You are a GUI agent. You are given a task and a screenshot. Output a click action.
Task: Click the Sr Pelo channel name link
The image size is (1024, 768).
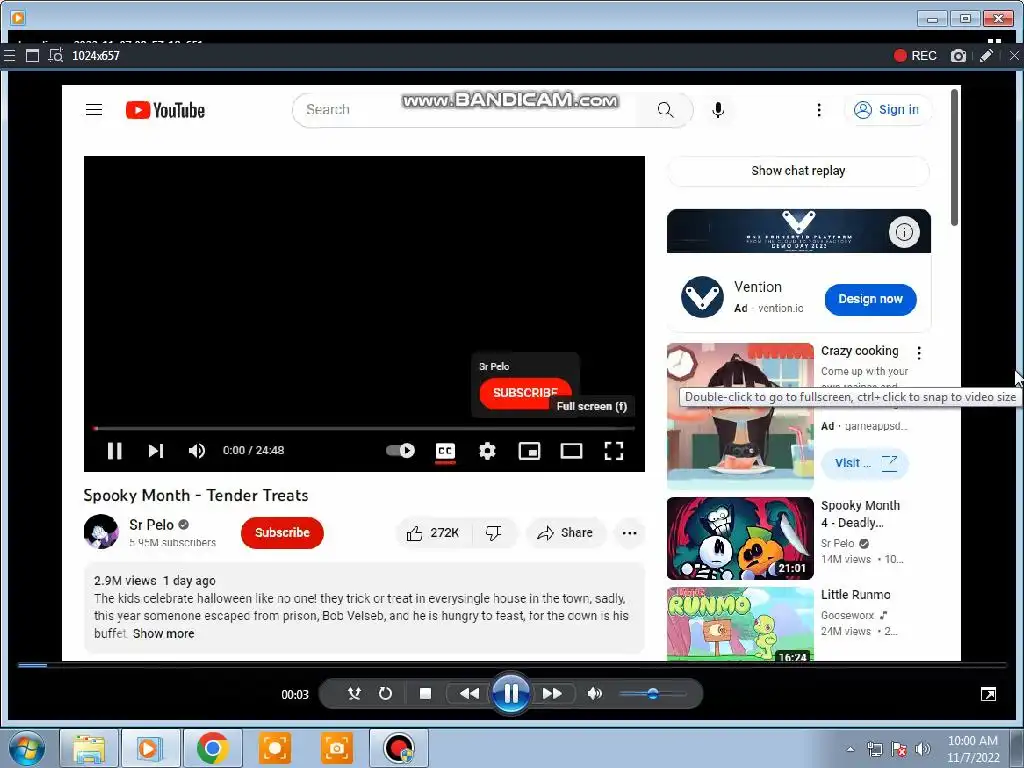[152, 524]
